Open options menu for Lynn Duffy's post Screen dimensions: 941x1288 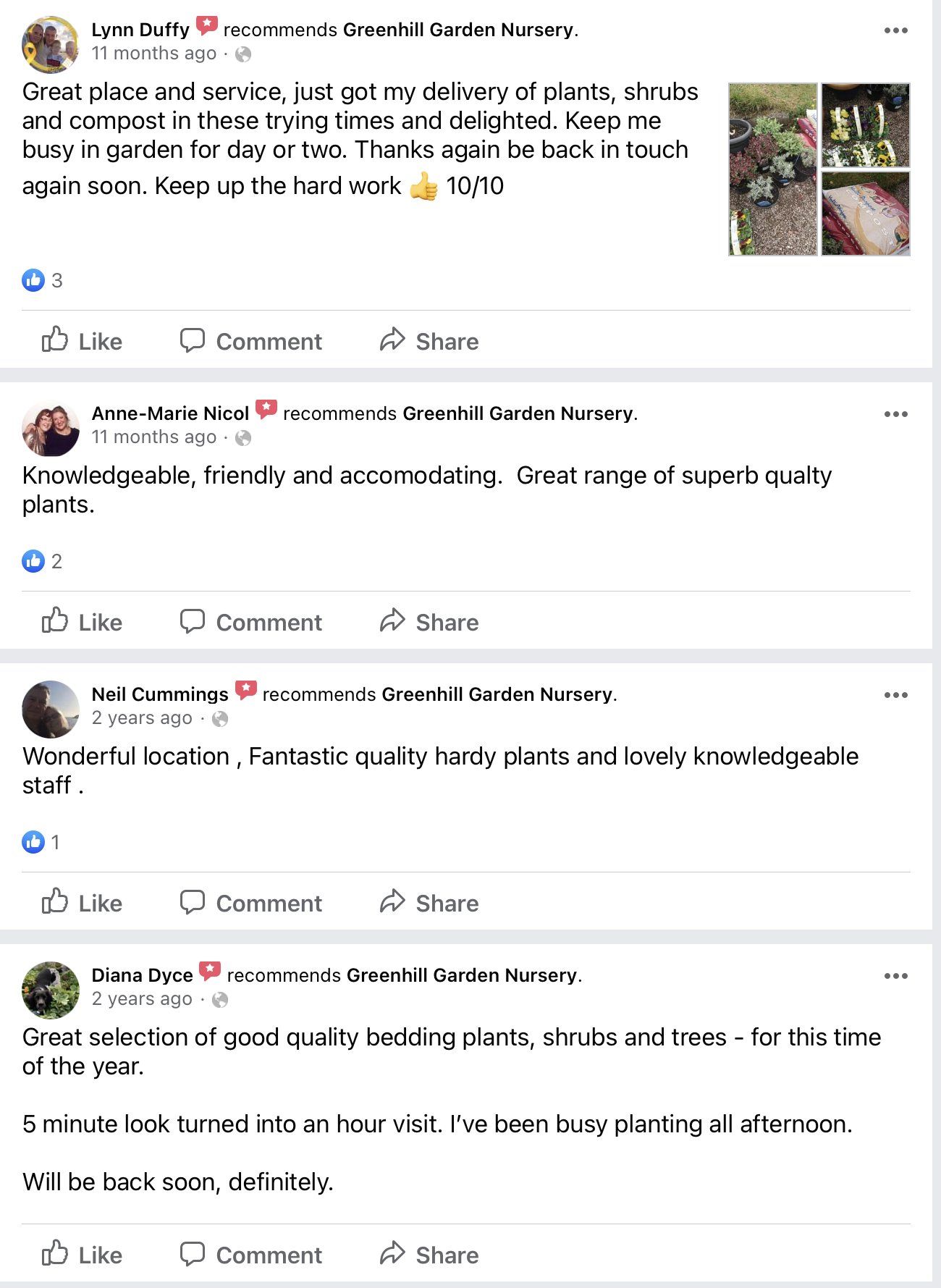tap(895, 30)
